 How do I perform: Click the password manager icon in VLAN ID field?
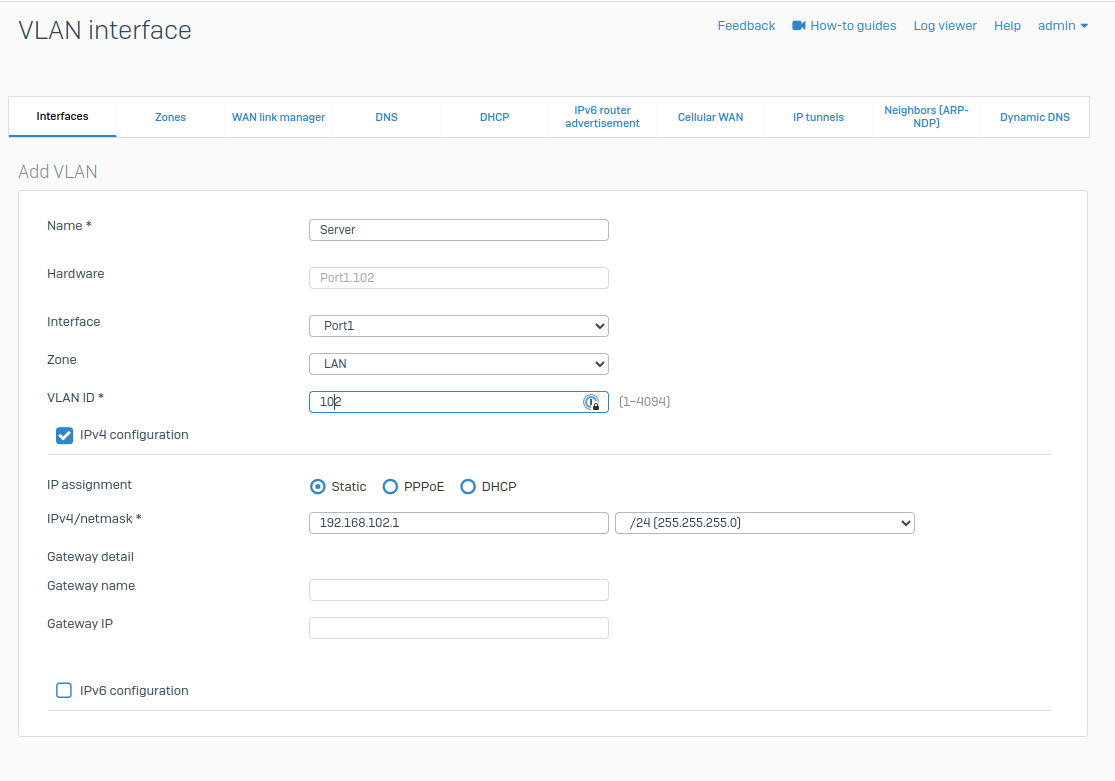(x=591, y=402)
